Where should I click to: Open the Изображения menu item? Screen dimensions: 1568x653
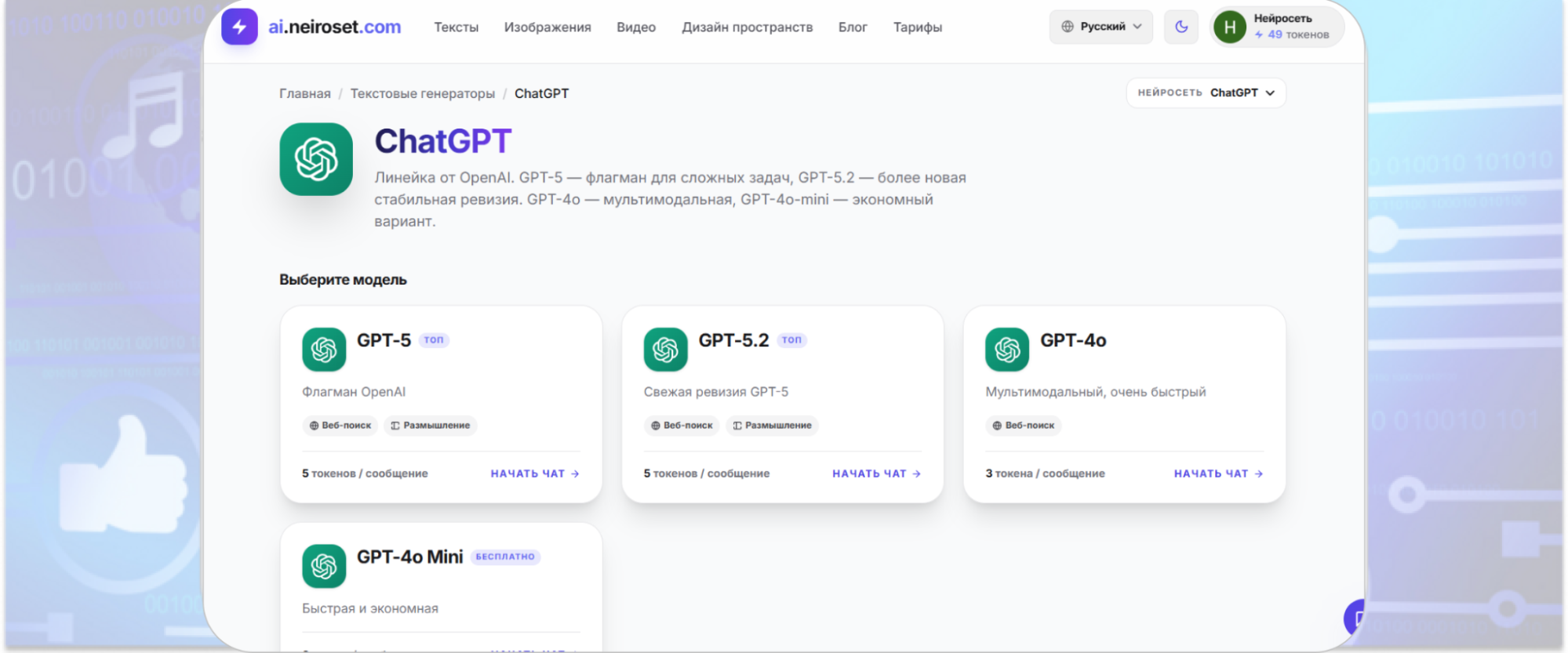548,27
